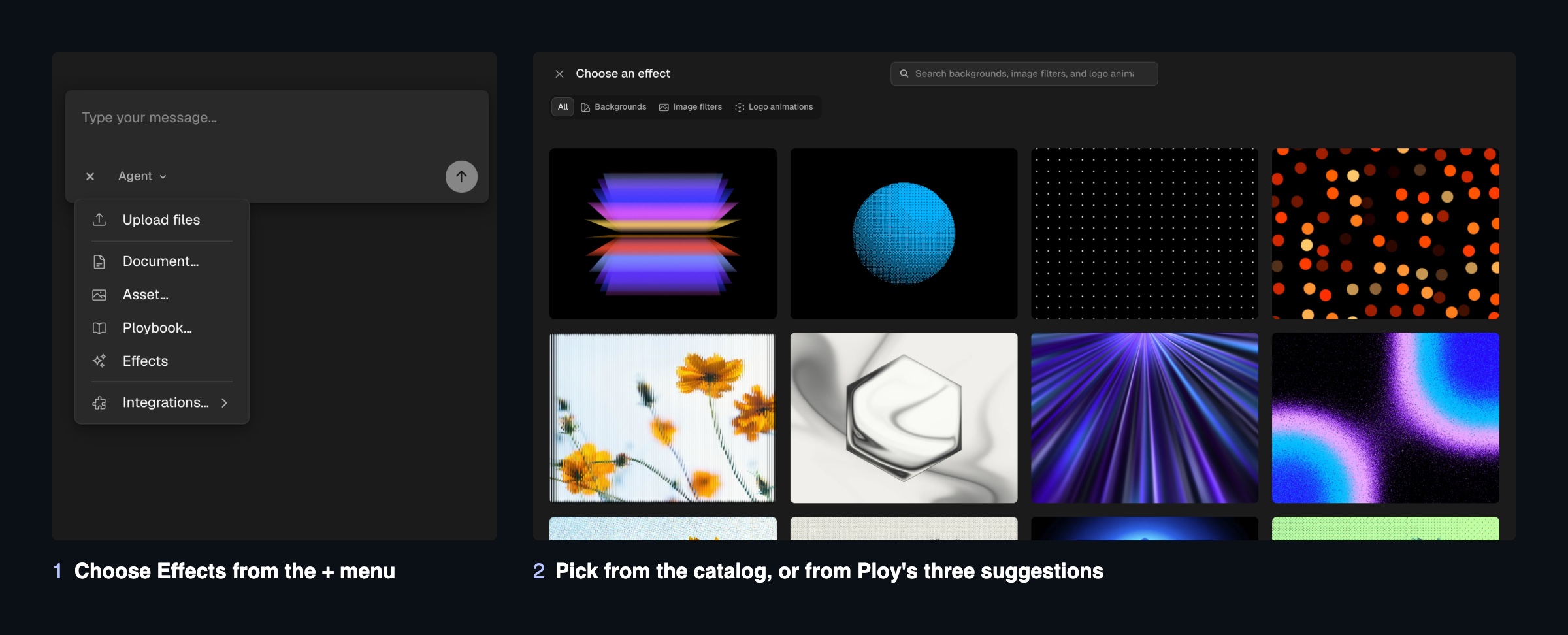
Task: Pick the grainy blue-purple gradient effect
Action: (x=1385, y=418)
